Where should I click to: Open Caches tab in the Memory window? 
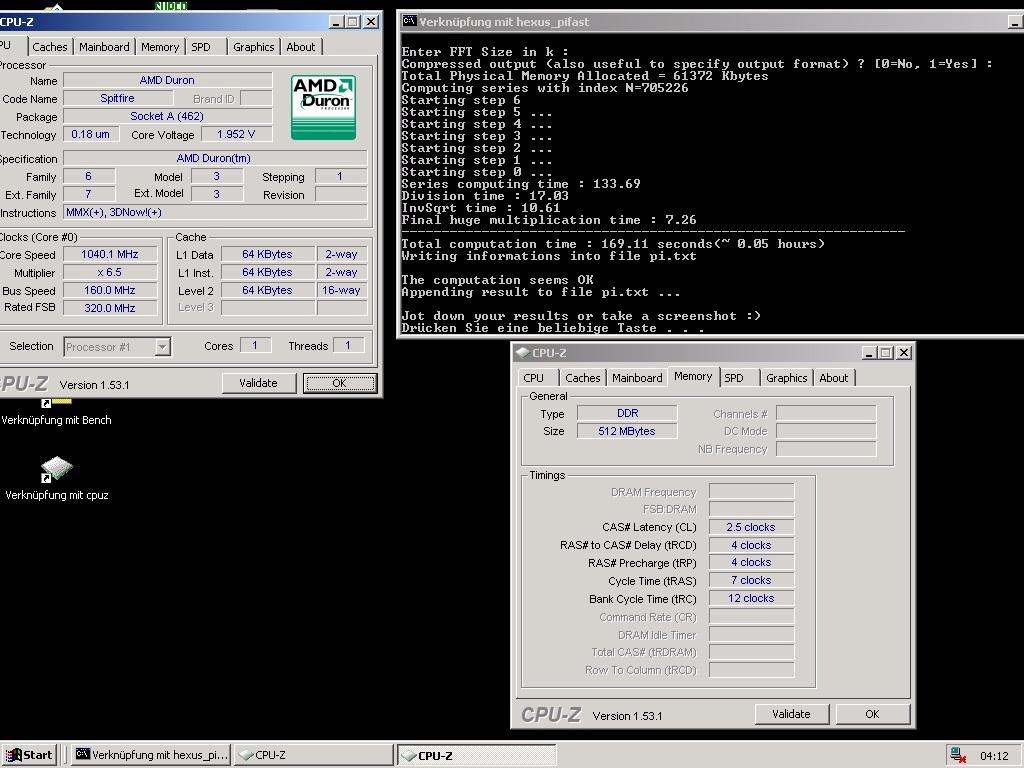tap(583, 378)
